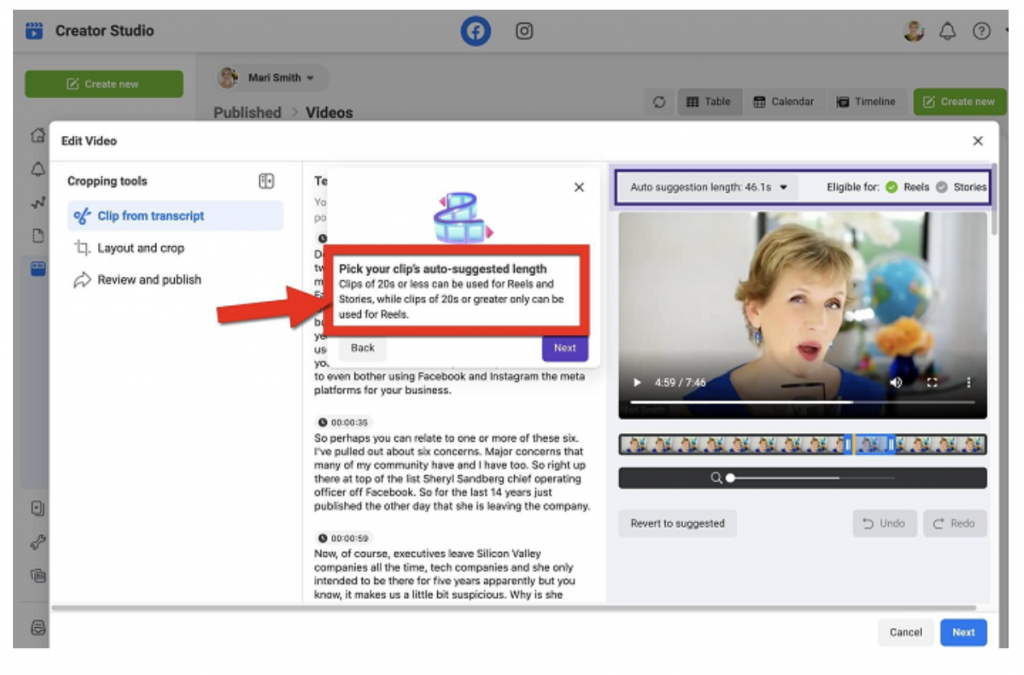
Task: Switch to Calendar view
Action: [784, 102]
